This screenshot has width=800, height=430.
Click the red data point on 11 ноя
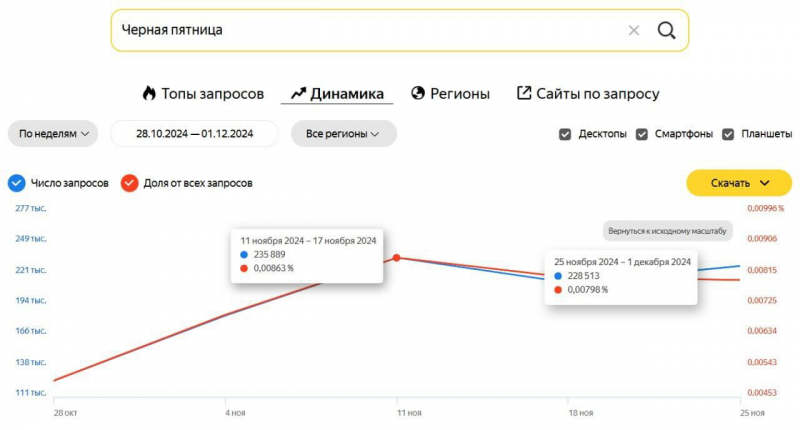[x=397, y=258]
